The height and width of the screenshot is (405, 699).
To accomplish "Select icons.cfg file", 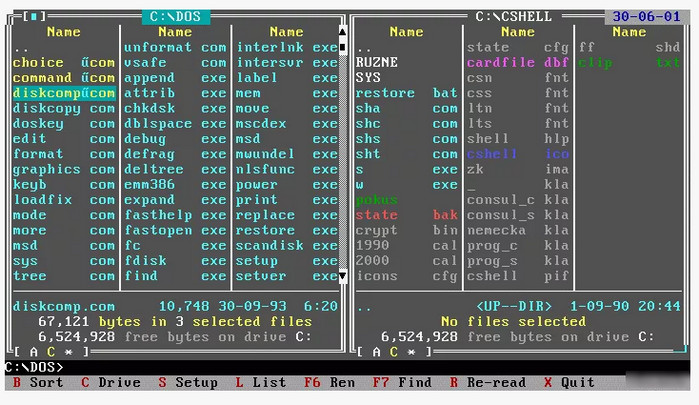I will [407, 276].
